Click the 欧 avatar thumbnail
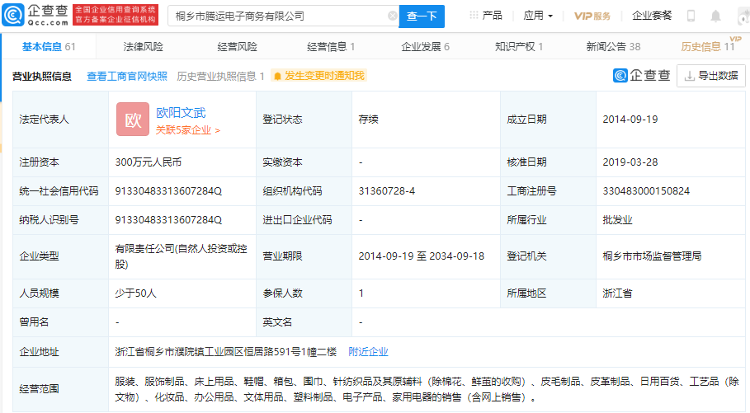The image size is (750, 413). 132,119
